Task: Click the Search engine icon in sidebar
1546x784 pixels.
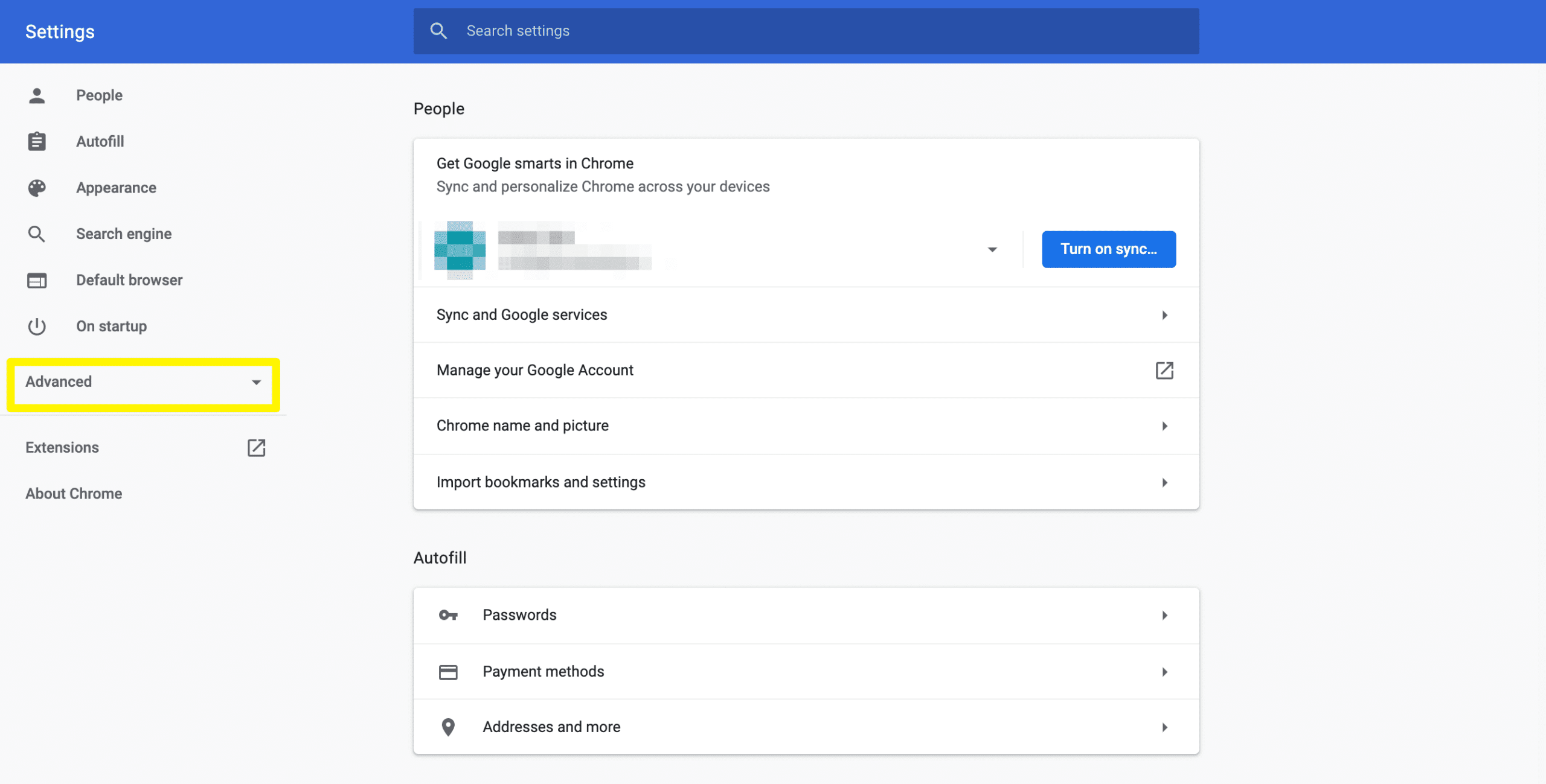Action: (36, 233)
